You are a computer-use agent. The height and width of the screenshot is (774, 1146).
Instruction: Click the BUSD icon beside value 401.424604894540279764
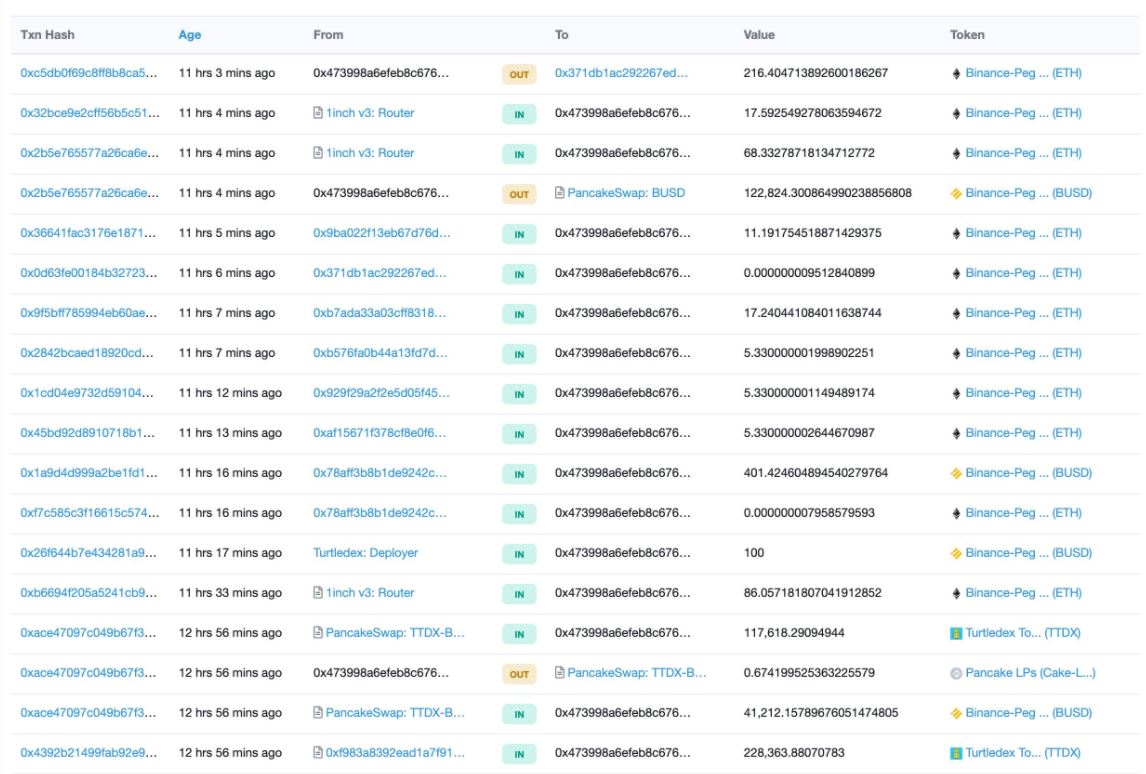(x=956, y=474)
